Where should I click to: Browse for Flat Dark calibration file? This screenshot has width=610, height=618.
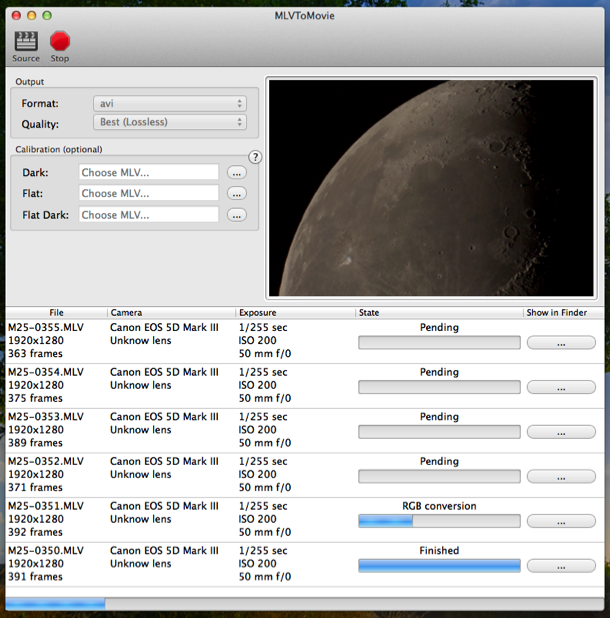(237, 215)
